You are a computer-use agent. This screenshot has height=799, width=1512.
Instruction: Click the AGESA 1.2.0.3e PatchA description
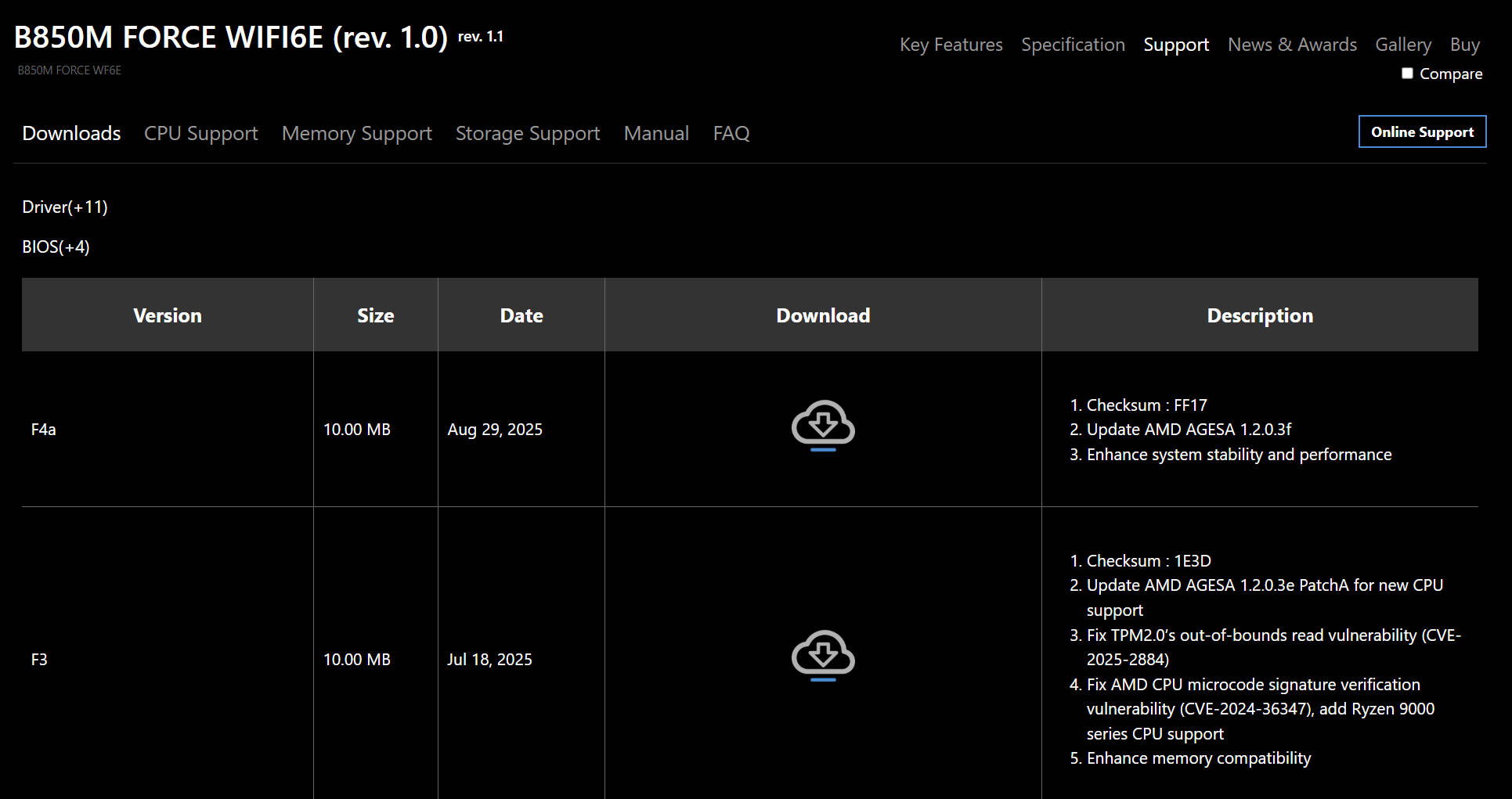(x=1265, y=598)
